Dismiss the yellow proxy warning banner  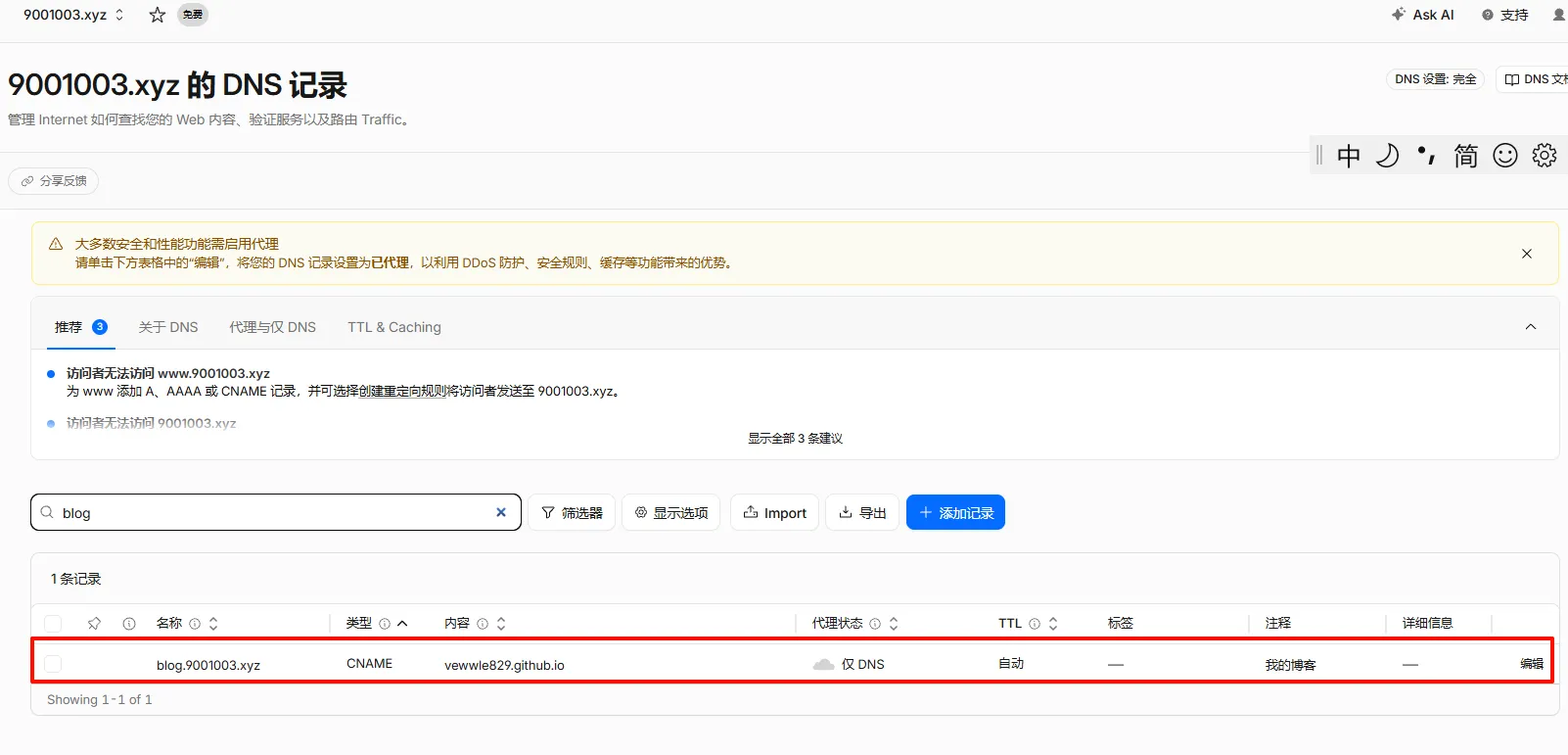point(1527,254)
